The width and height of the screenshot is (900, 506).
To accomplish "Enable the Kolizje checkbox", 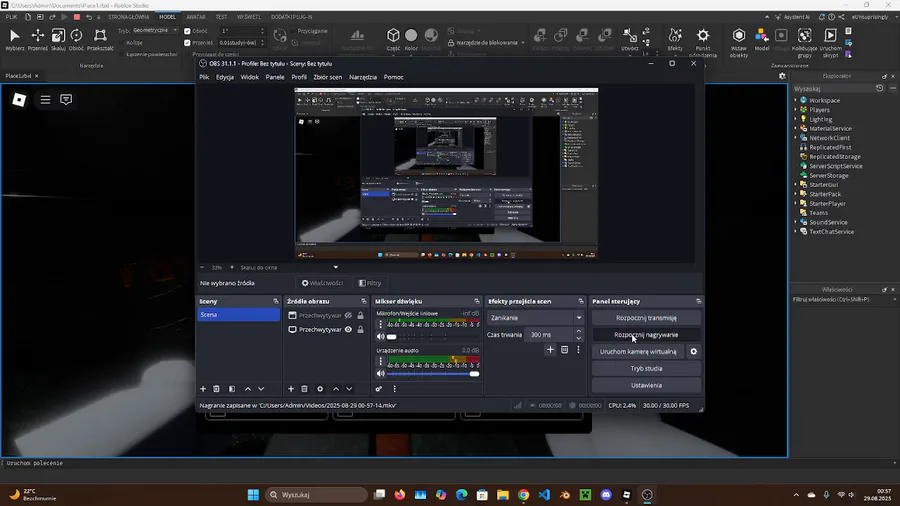I will pos(123,42).
